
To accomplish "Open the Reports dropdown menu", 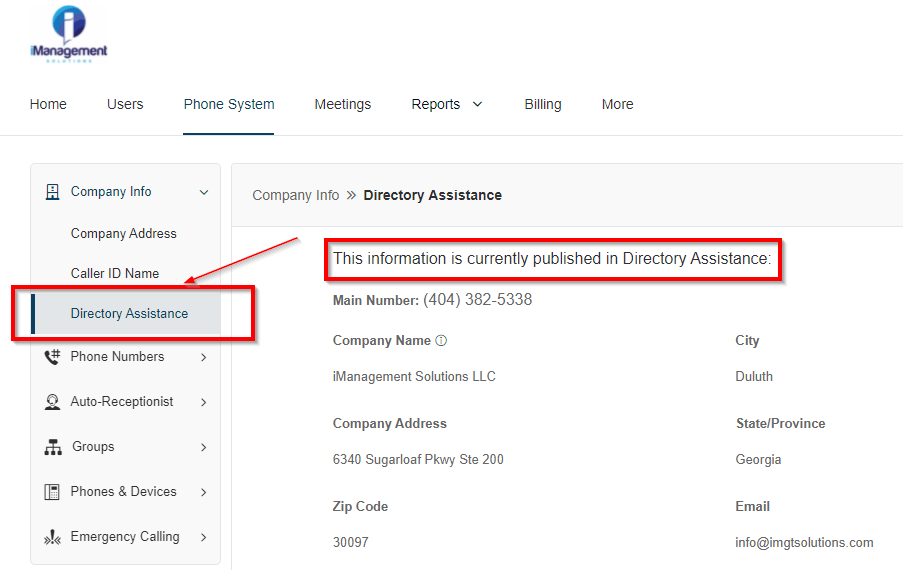I will coord(447,104).
